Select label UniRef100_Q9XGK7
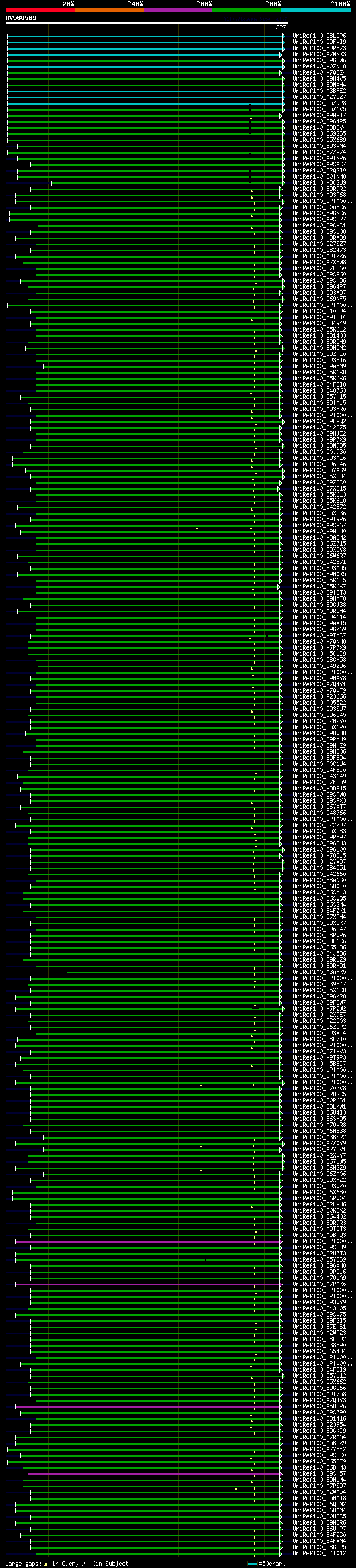Image resolution: width=356 pixels, height=1568 pixels. tap(319, 923)
